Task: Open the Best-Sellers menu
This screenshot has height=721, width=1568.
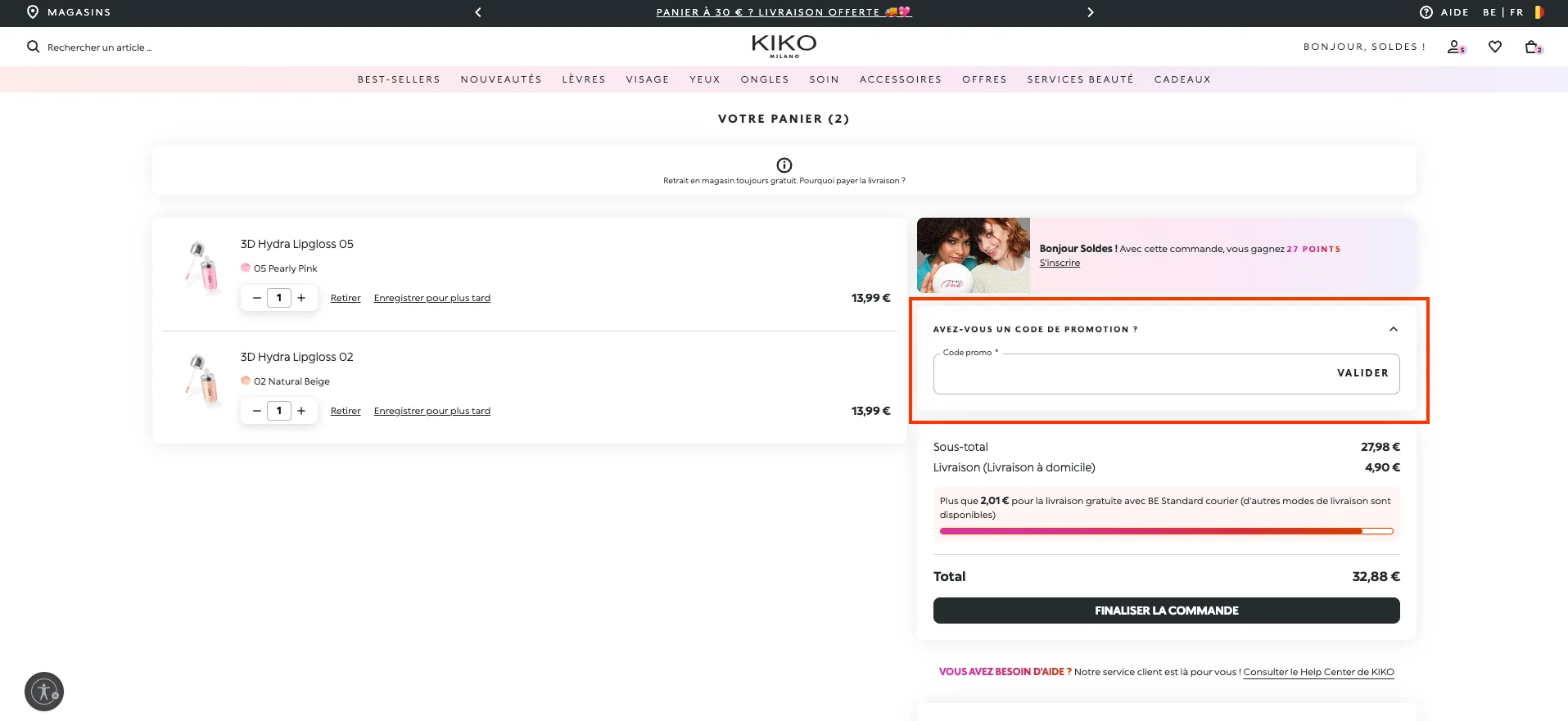Action: point(399,79)
